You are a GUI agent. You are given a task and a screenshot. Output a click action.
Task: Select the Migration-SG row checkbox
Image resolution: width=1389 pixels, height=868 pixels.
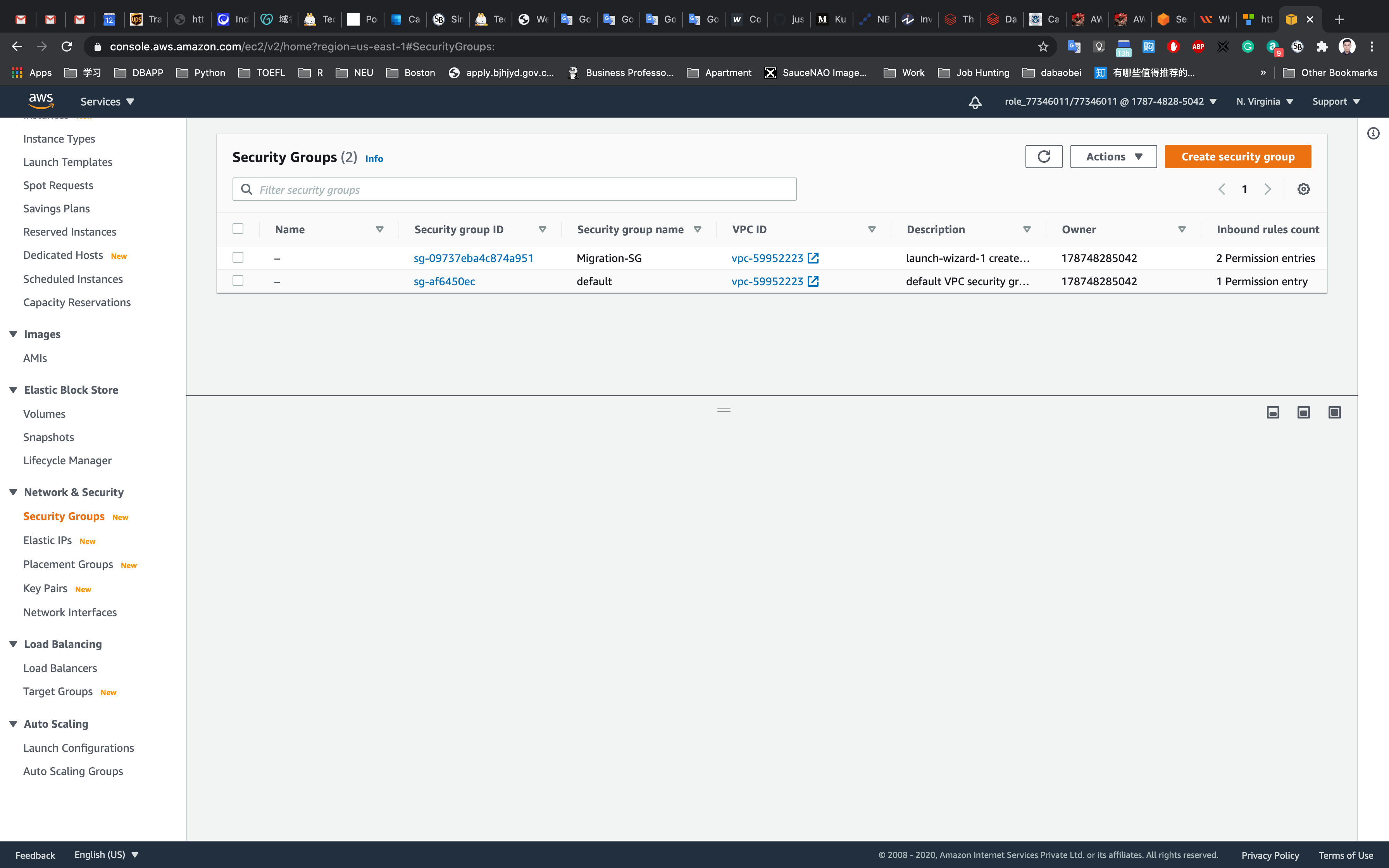point(238,258)
